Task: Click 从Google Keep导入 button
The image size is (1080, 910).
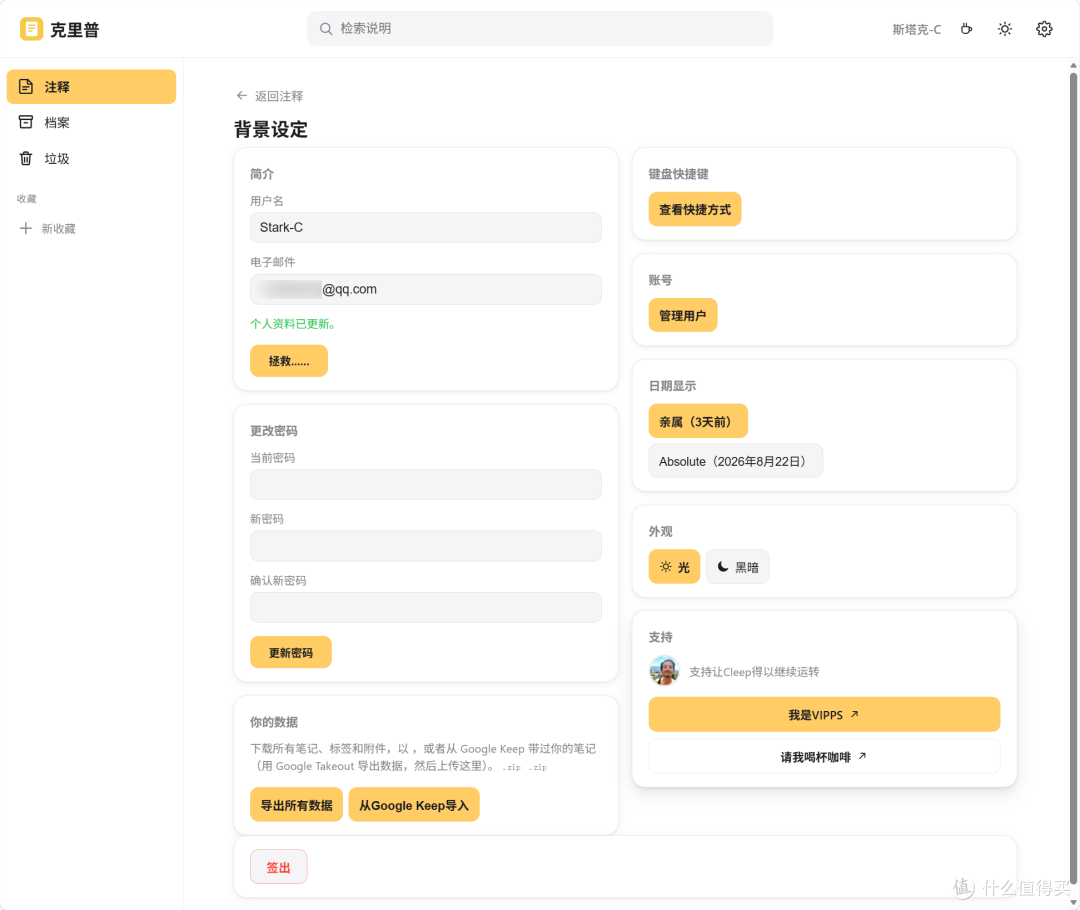Action: click(414, 805)
